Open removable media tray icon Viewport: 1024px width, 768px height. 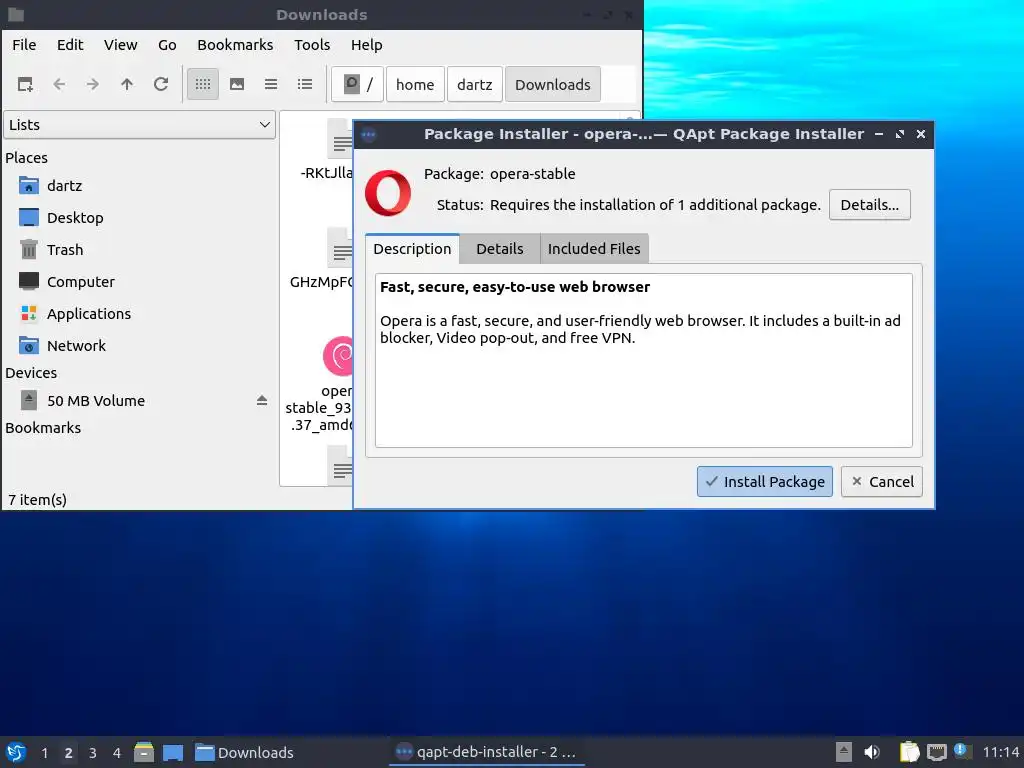844,752
